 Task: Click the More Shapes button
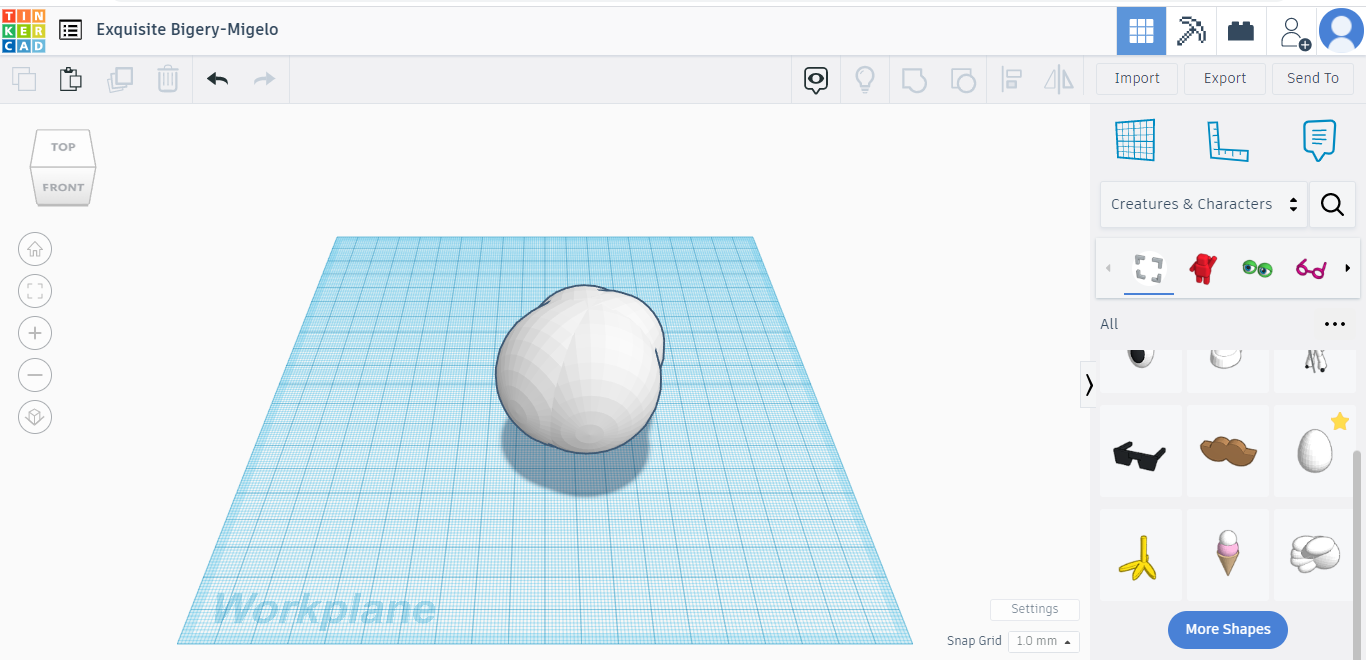click(x=1227, y=629)
